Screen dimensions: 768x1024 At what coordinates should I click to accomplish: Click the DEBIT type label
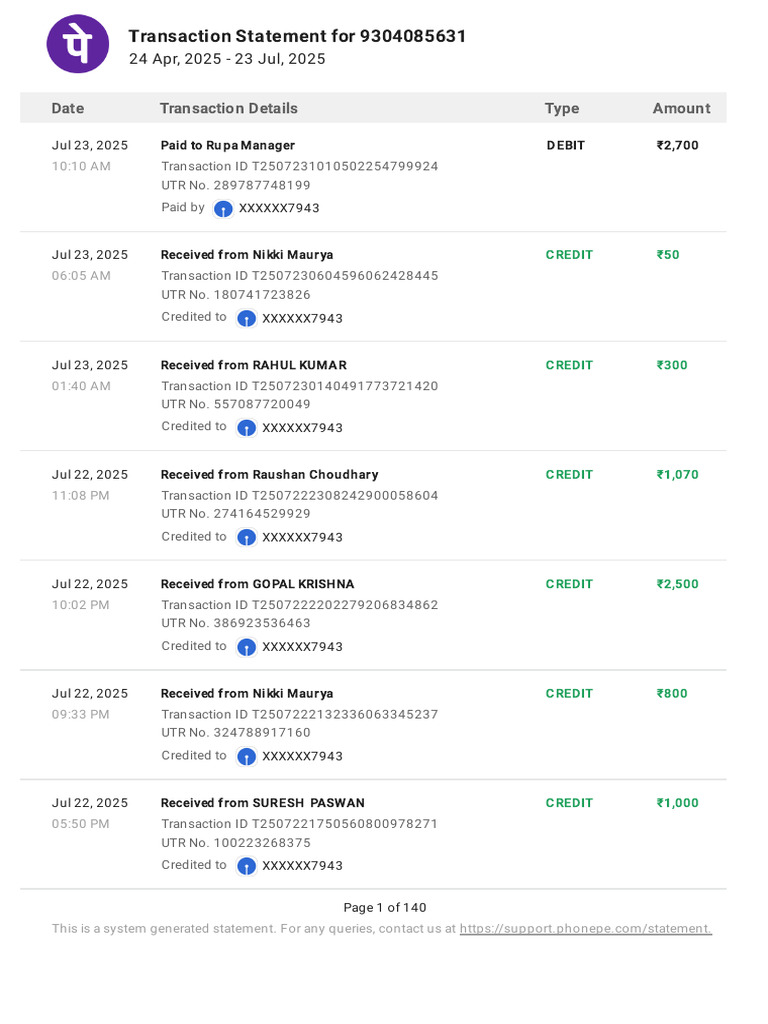click(x=566, y=145)
